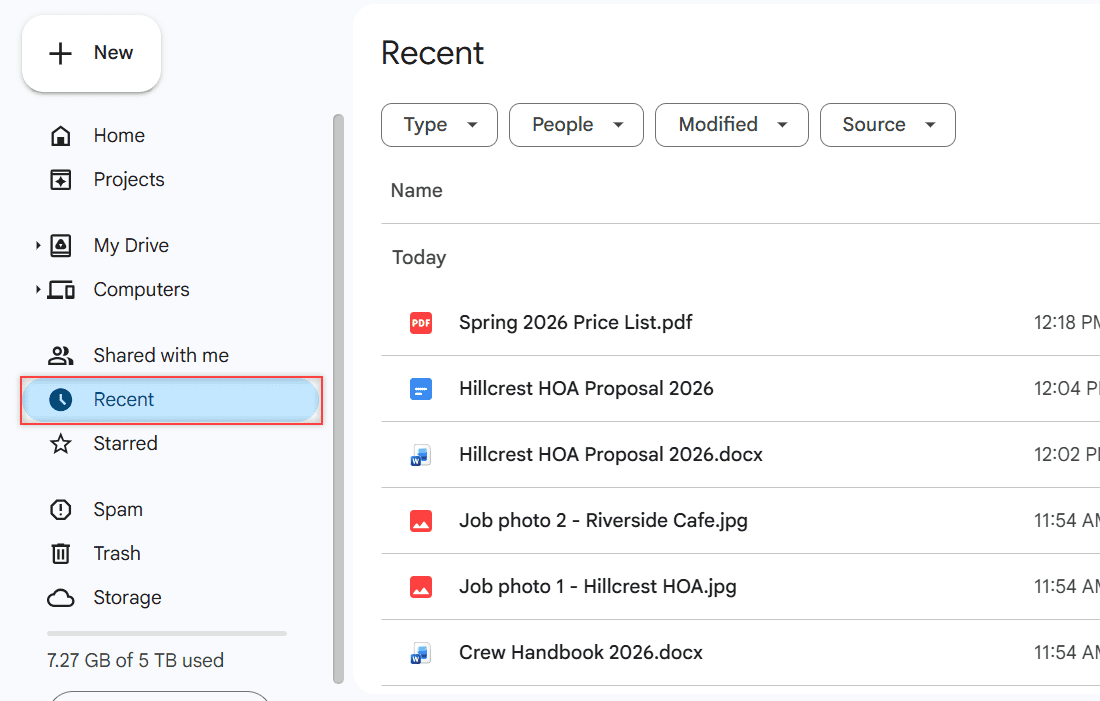Click the sidebar vertical scrollbar
Viewport: 1100px width, 701px height.
pos(338,399)
